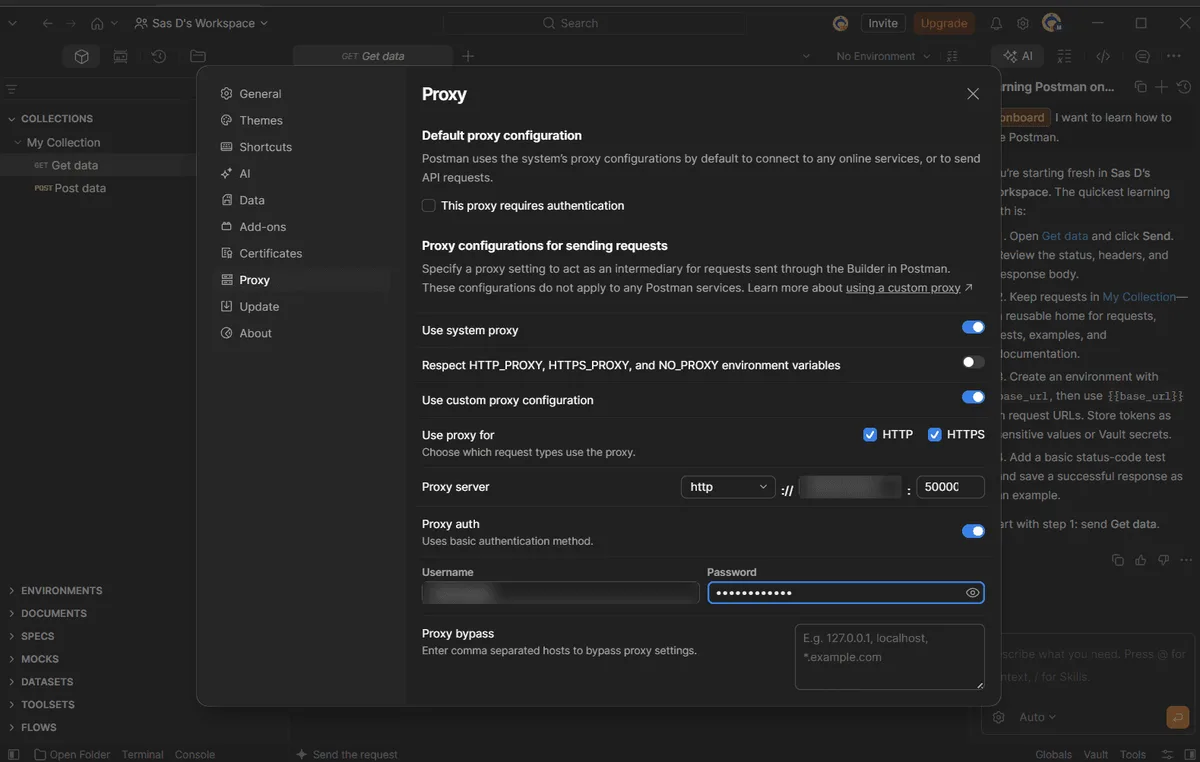Toggle respect environment variables switch
The image size is (1200, 762).
[x=973, y=362]
